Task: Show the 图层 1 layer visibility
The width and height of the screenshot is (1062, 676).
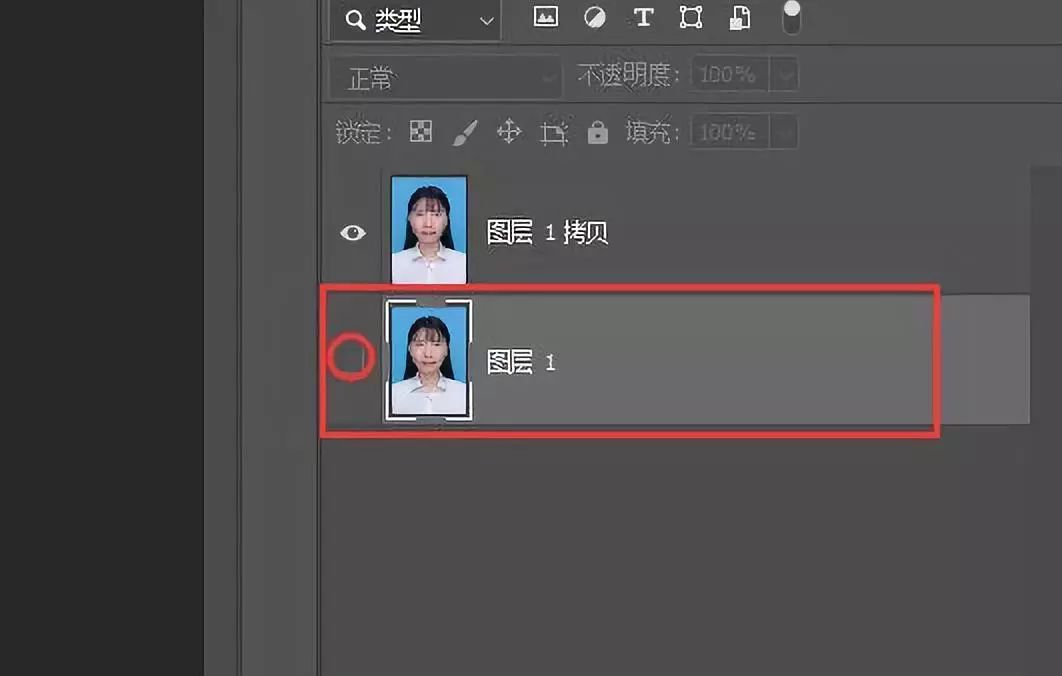Action: tap(351, 357)
